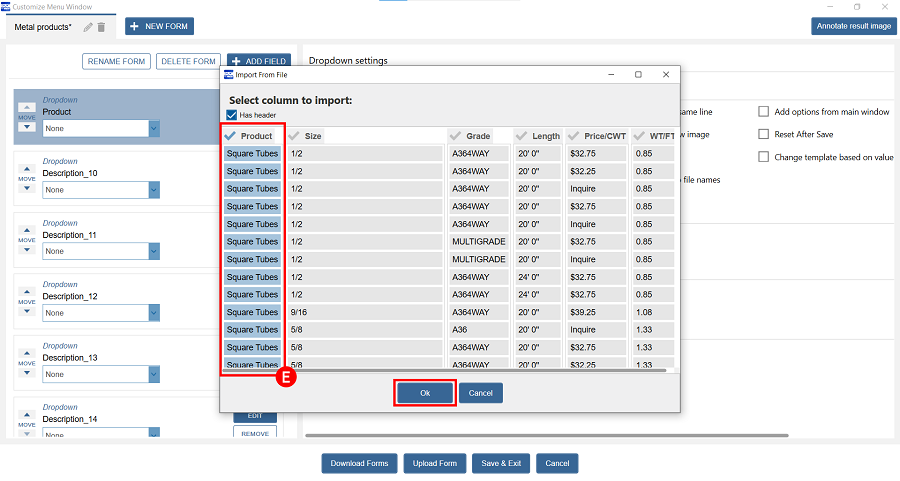Screen dimensions: 900x481
Task: Expand the Description_11 dropdown
Action: [153, 251]
